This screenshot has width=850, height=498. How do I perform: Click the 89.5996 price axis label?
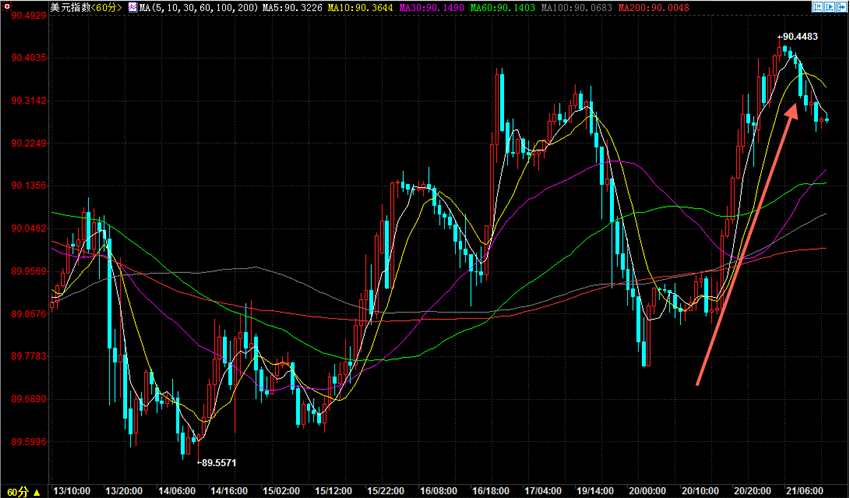click(29, 442)
